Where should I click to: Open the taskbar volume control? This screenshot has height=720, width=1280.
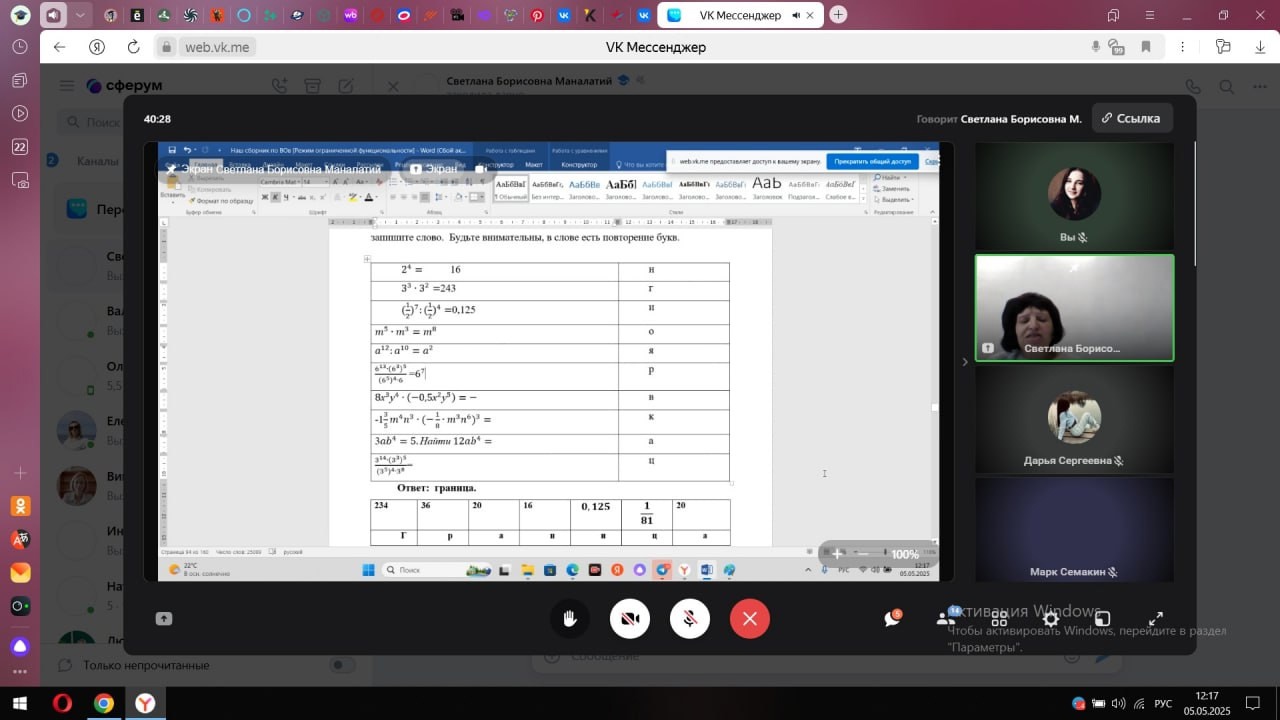point(1118,703)
